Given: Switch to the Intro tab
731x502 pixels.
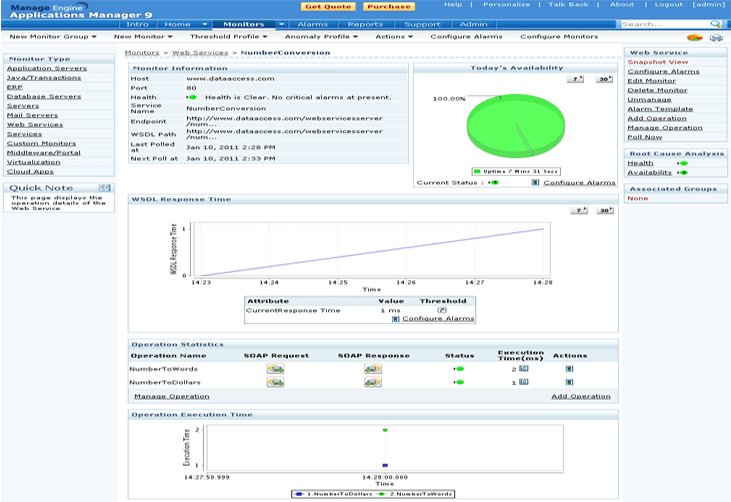Looking at the screenshot, I should coord(138,24).
